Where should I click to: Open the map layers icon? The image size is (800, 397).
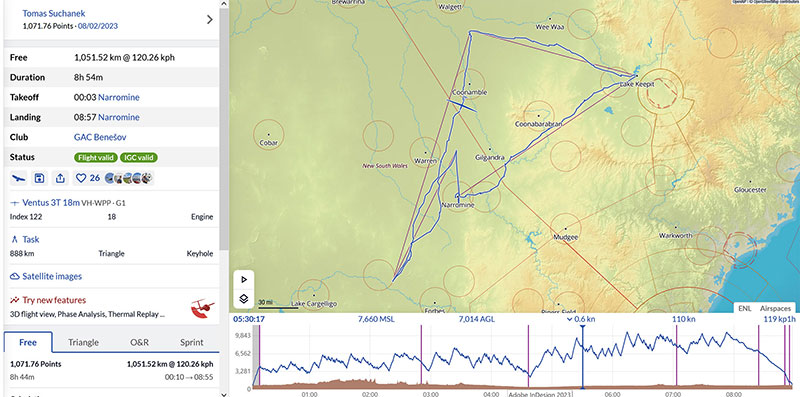[x=244, y=299]
